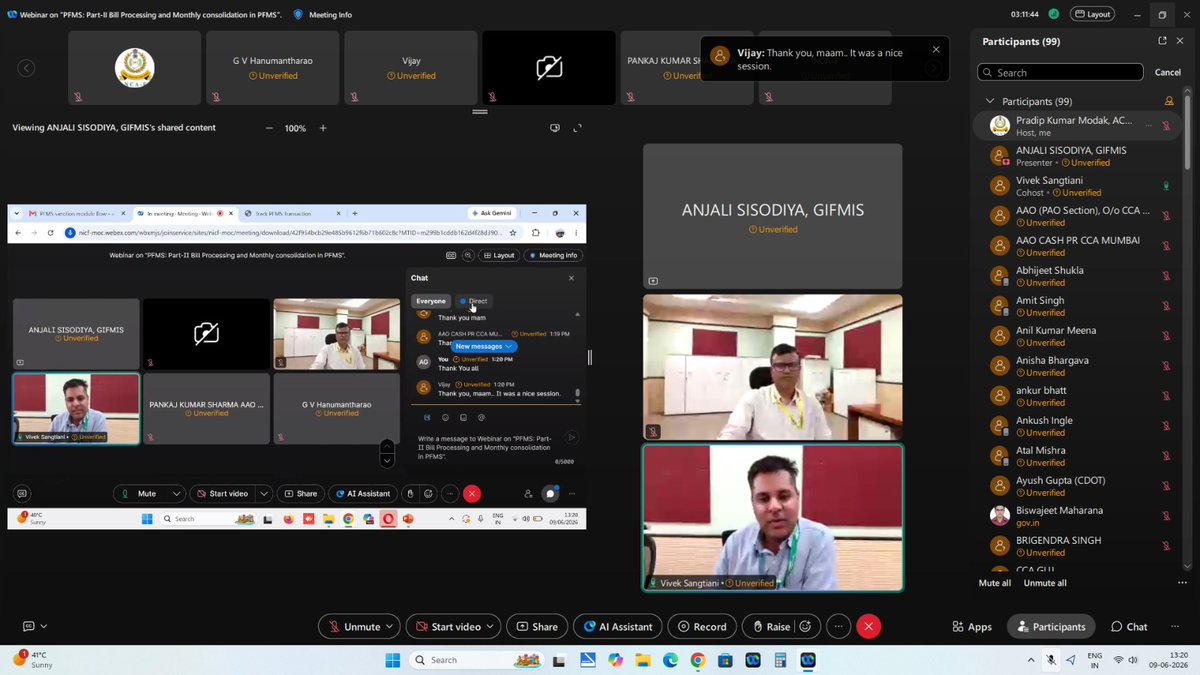Expand Mute arrow in shared screen toolbar
Screen dimensions: 1200x675
pos(177,494)
